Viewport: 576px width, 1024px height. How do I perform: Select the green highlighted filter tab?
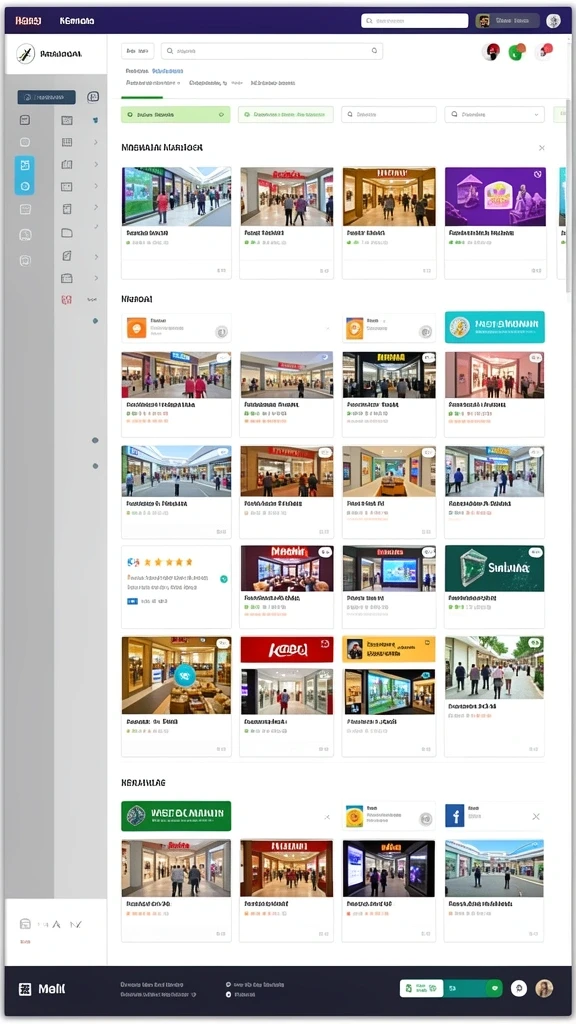pyautogui.click(x=176, y=114)
